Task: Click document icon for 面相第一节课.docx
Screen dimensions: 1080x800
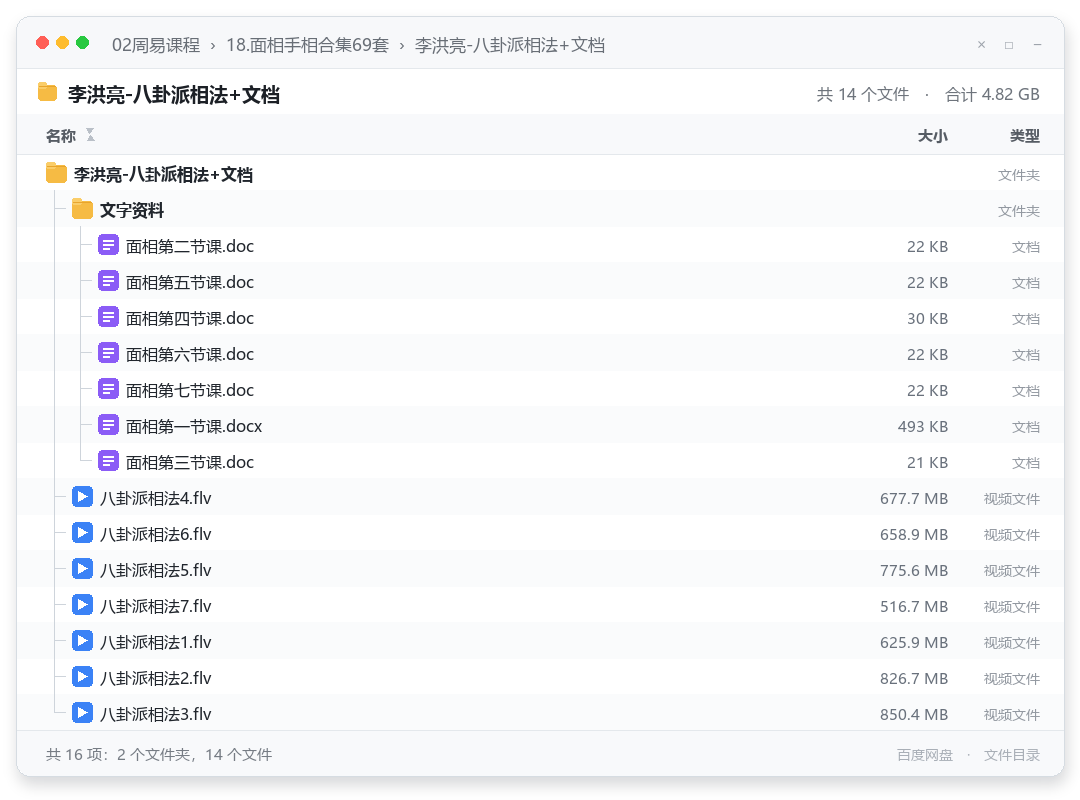Action: [x=108, y=424]
